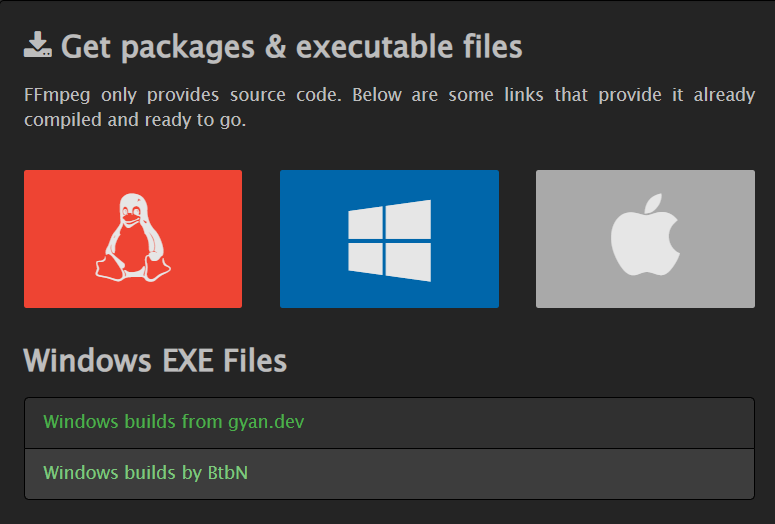Open the red Linux packages tile
775x524 pixels.
(x=133, y=239)
